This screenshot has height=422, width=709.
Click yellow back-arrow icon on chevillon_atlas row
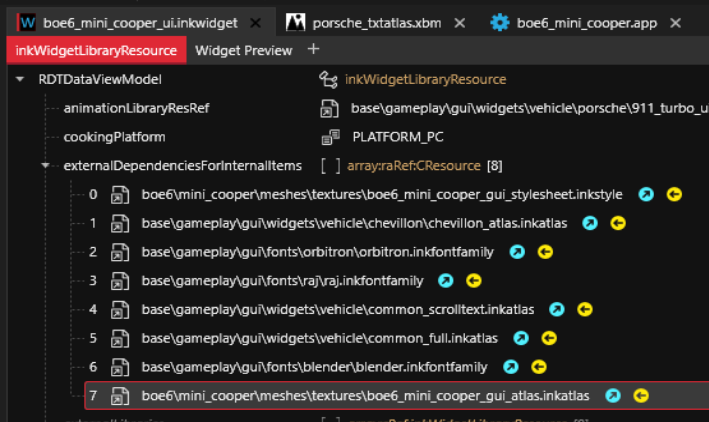click(618, 223)
